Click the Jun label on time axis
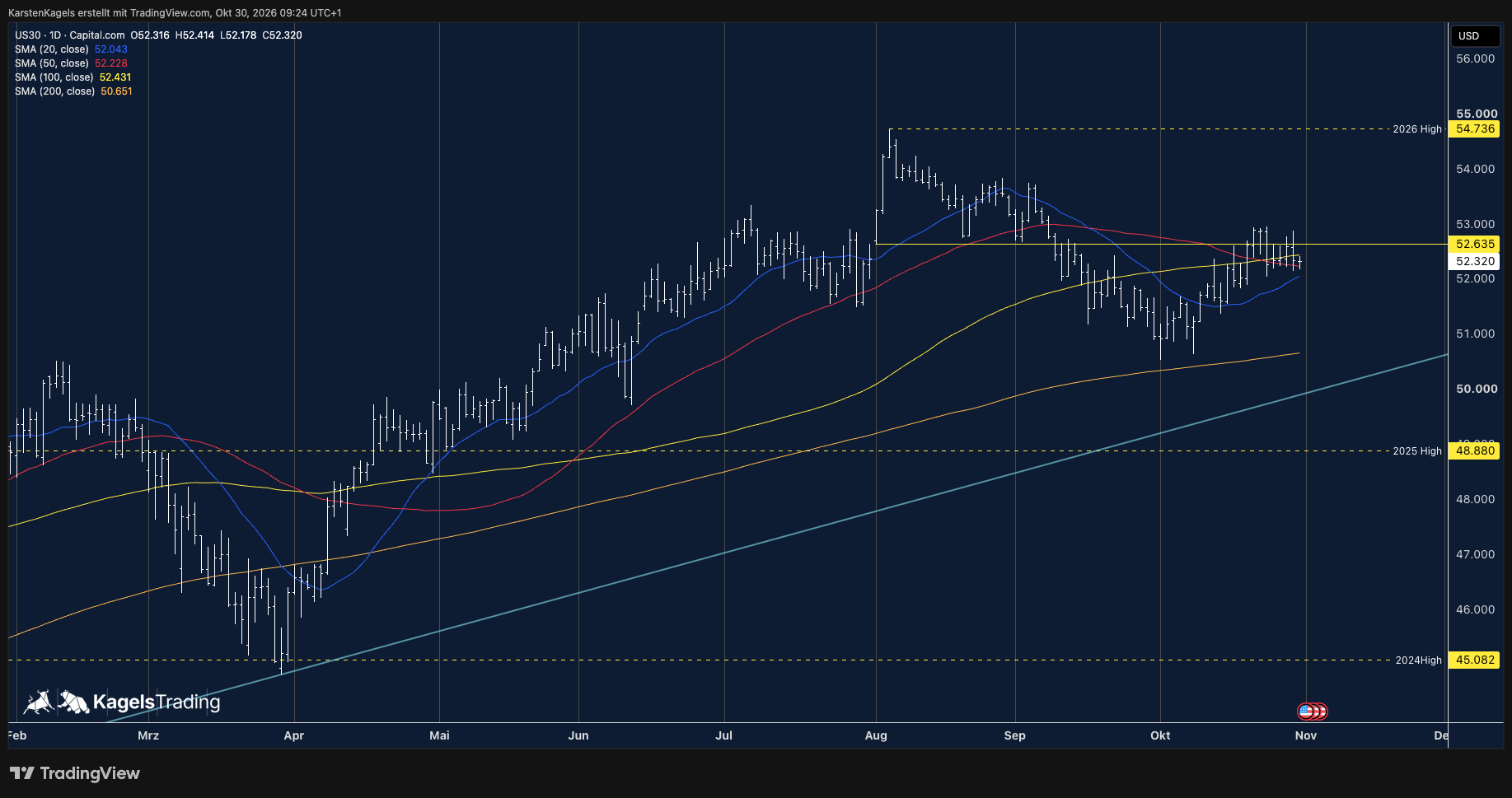Image resolution: width=1512 pixels, height=798 pixels. [x=578, y=735]
